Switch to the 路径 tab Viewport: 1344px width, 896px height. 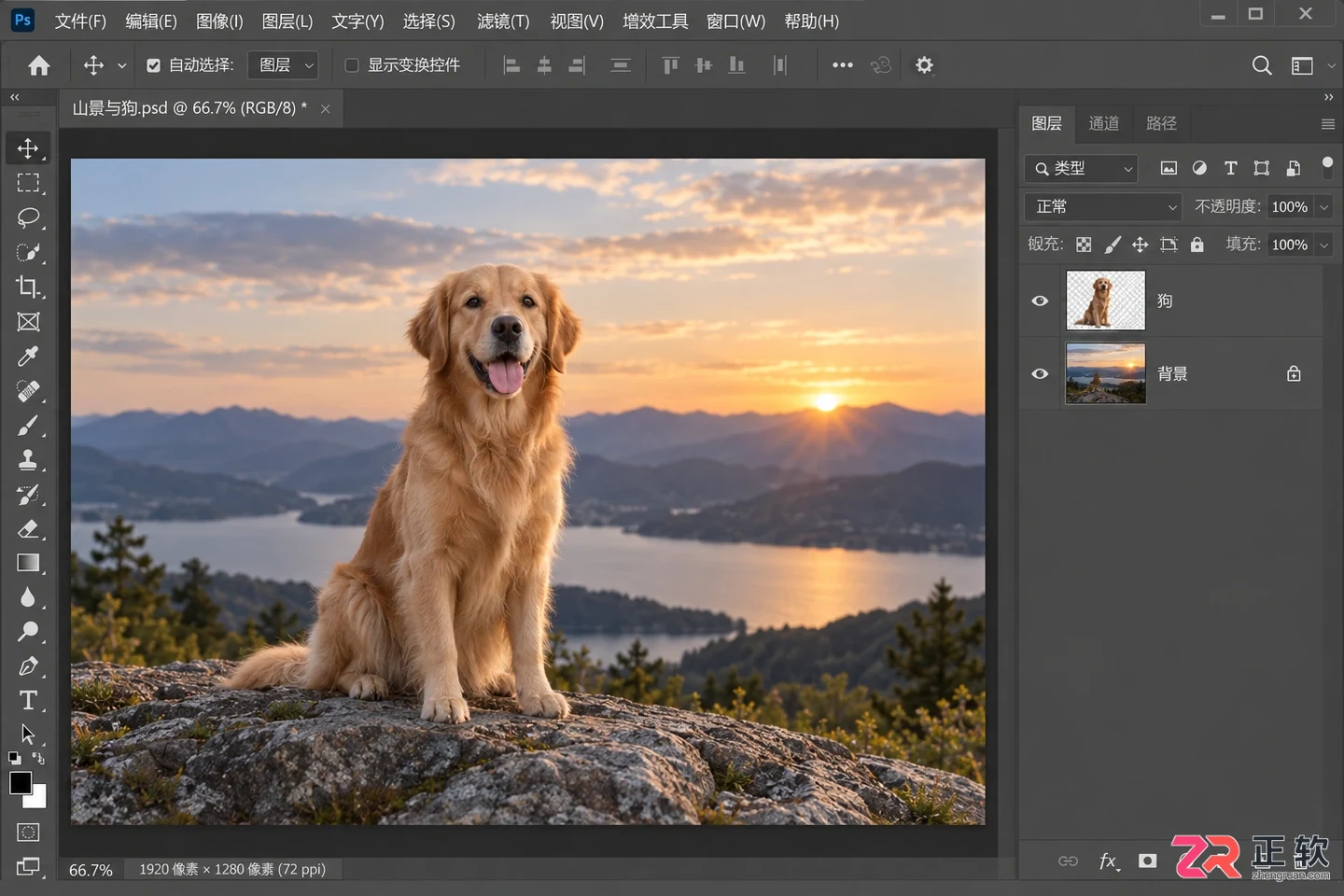pos(1161,123)
